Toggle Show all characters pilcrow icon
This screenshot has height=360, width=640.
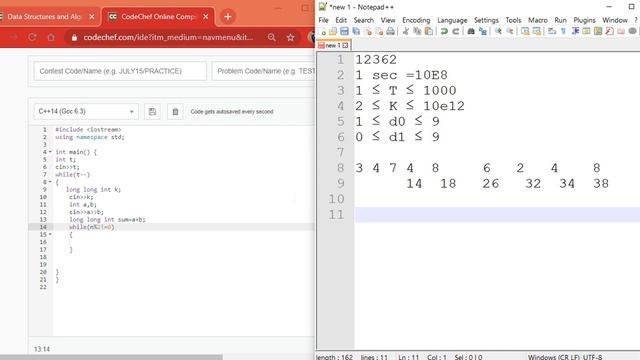click(x=563, y=31)
